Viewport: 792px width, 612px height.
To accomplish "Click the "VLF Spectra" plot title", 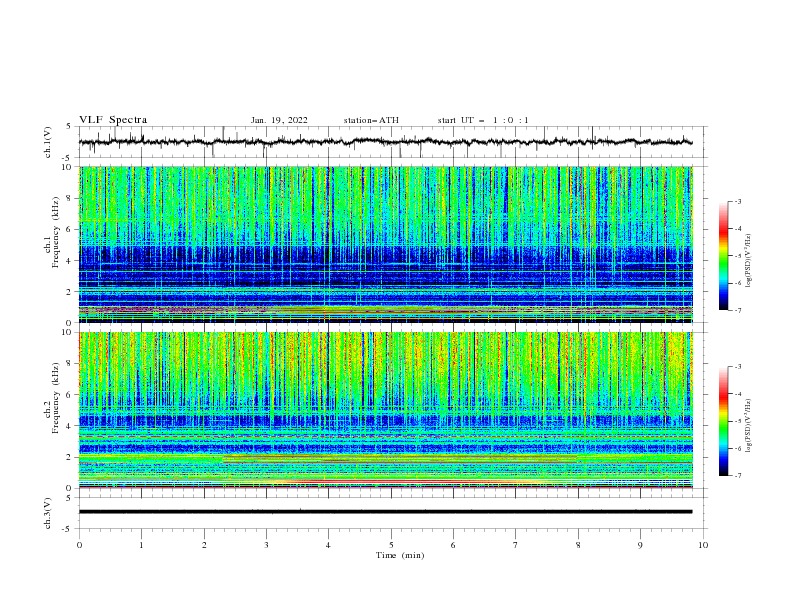I will tap(113, 120).
